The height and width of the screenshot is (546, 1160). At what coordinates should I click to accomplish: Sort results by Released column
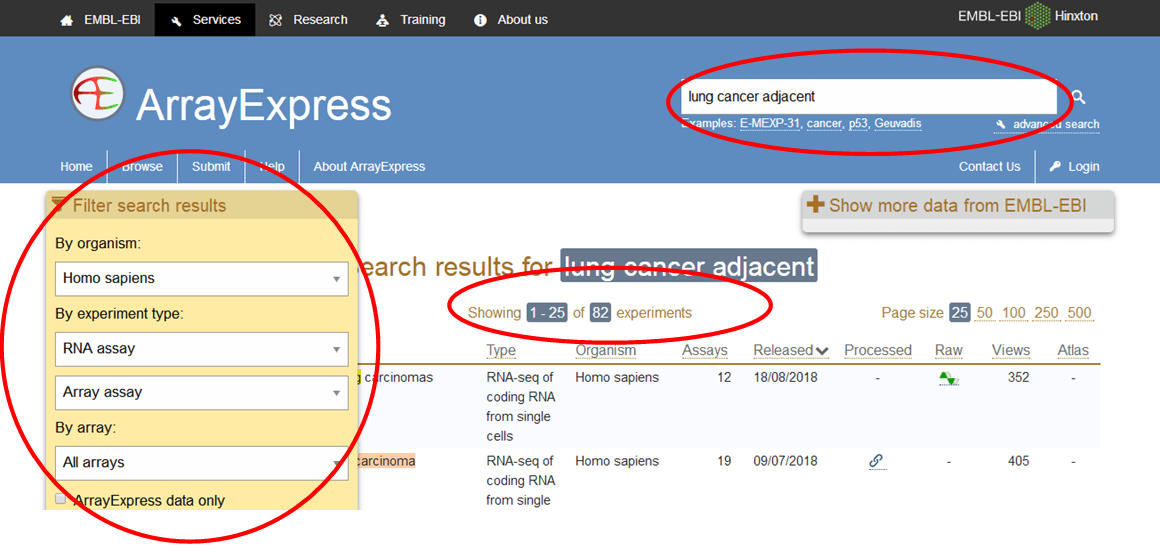(790, 350)
